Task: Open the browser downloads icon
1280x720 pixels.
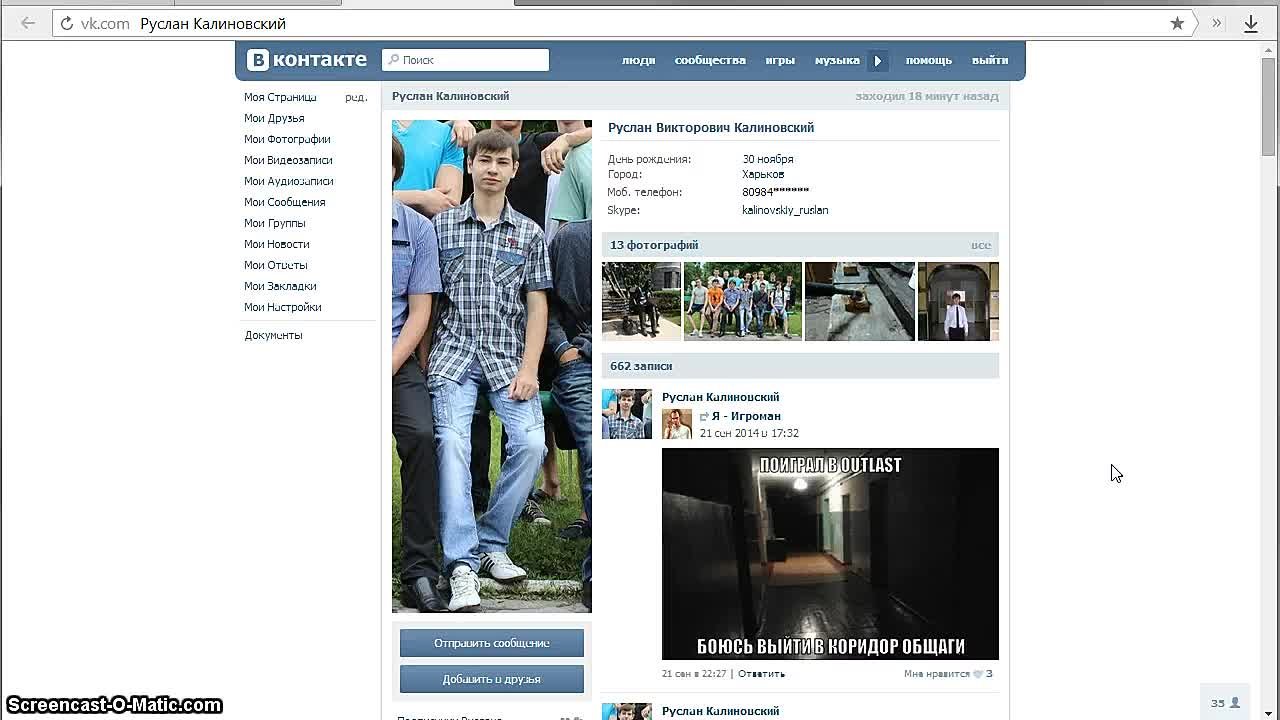Action: (1251, 23)
